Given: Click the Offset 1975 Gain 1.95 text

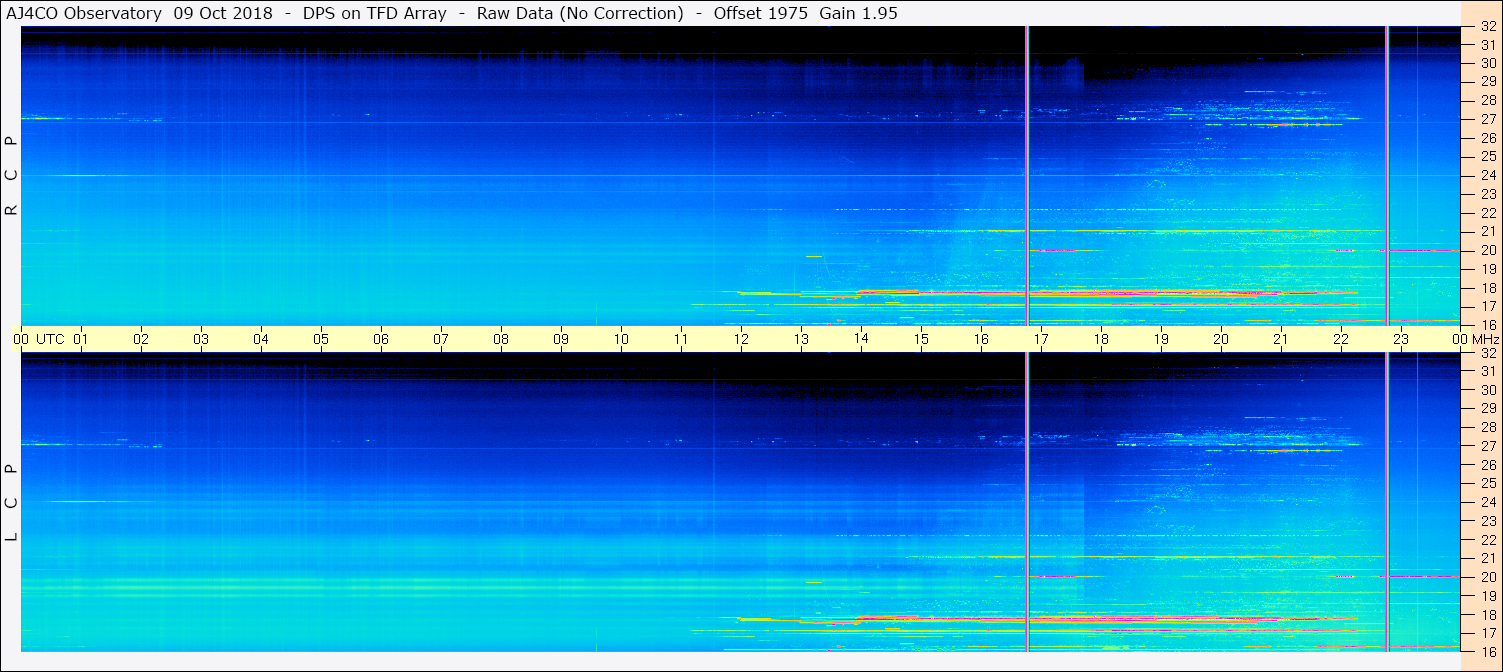Looking at the screenshot, I should click(x=805, y=13).
